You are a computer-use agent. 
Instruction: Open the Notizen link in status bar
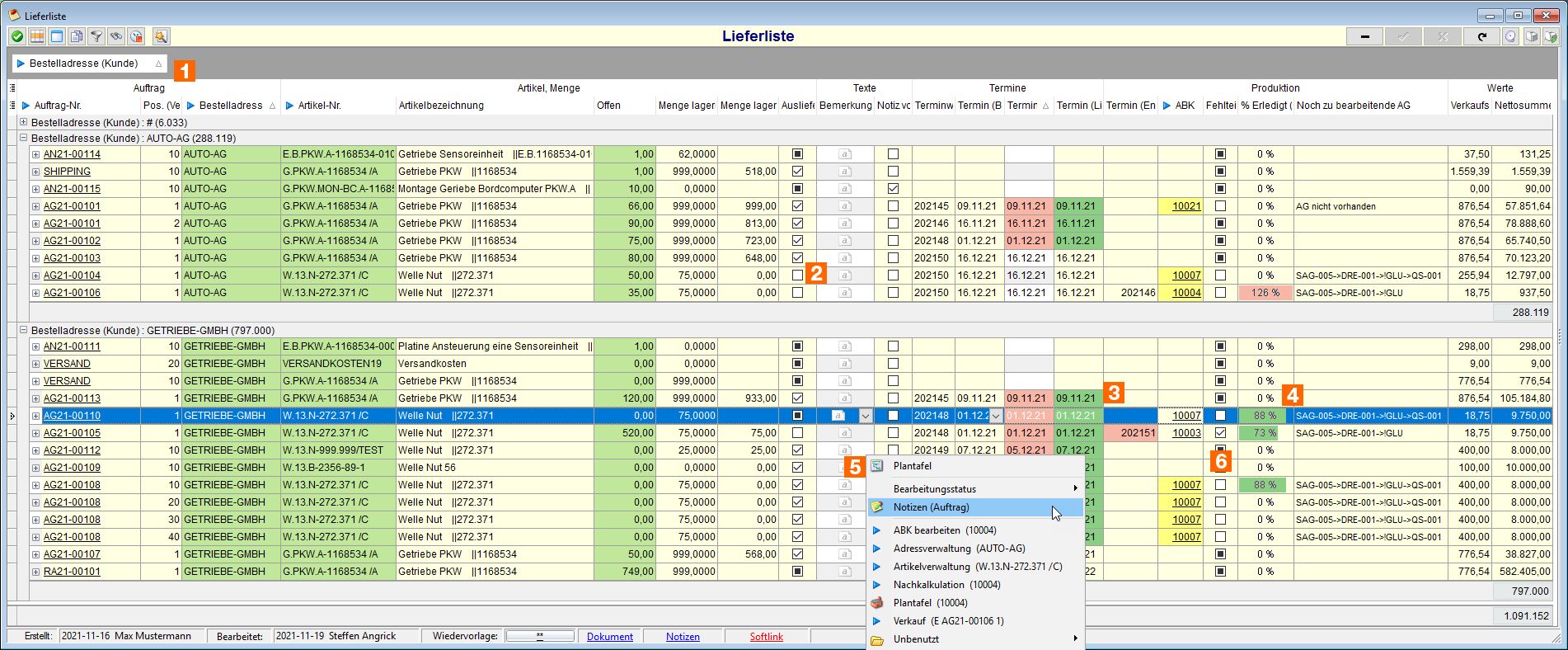pyautogui.click(x=683, y=637)
